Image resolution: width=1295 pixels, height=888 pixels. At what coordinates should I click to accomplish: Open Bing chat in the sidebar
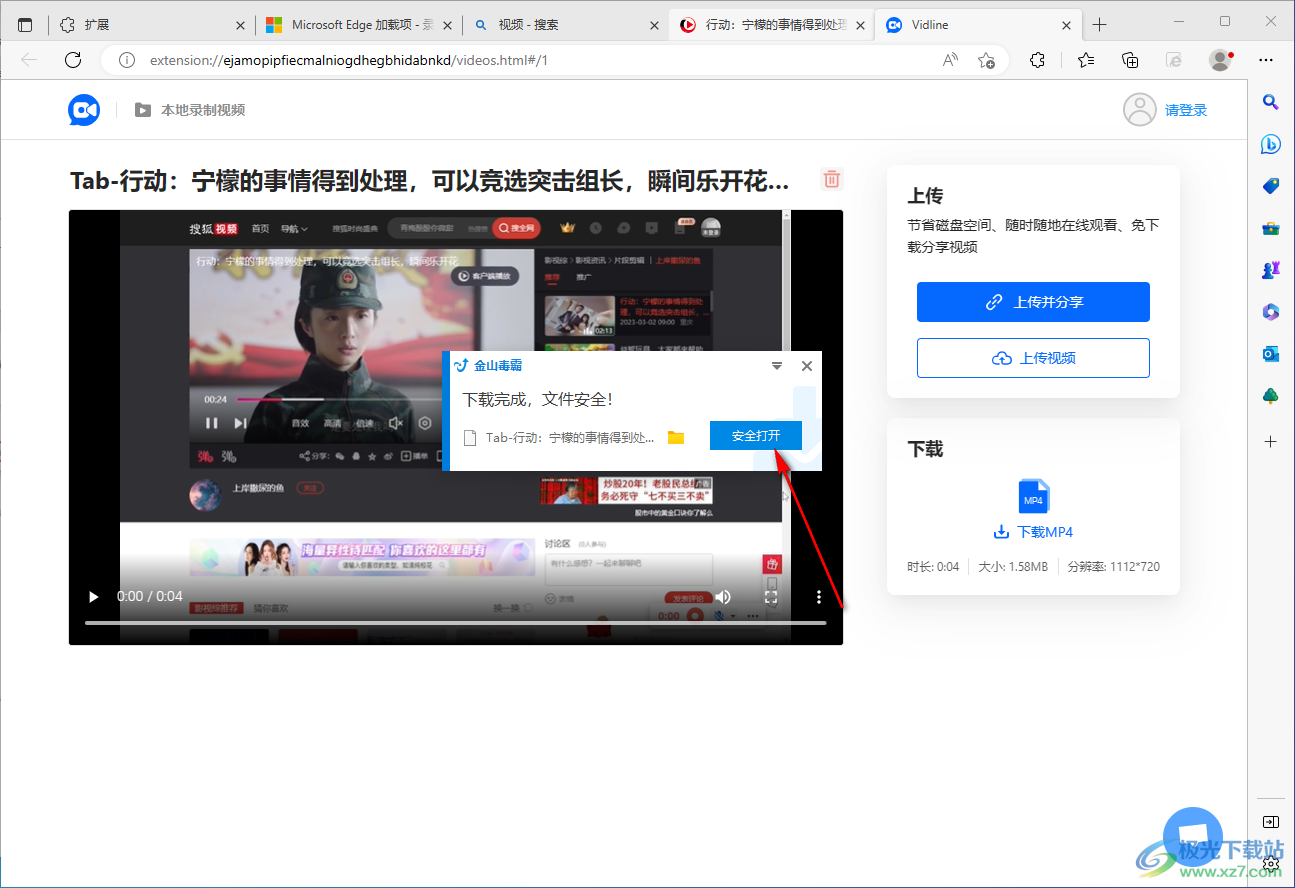1271,144
